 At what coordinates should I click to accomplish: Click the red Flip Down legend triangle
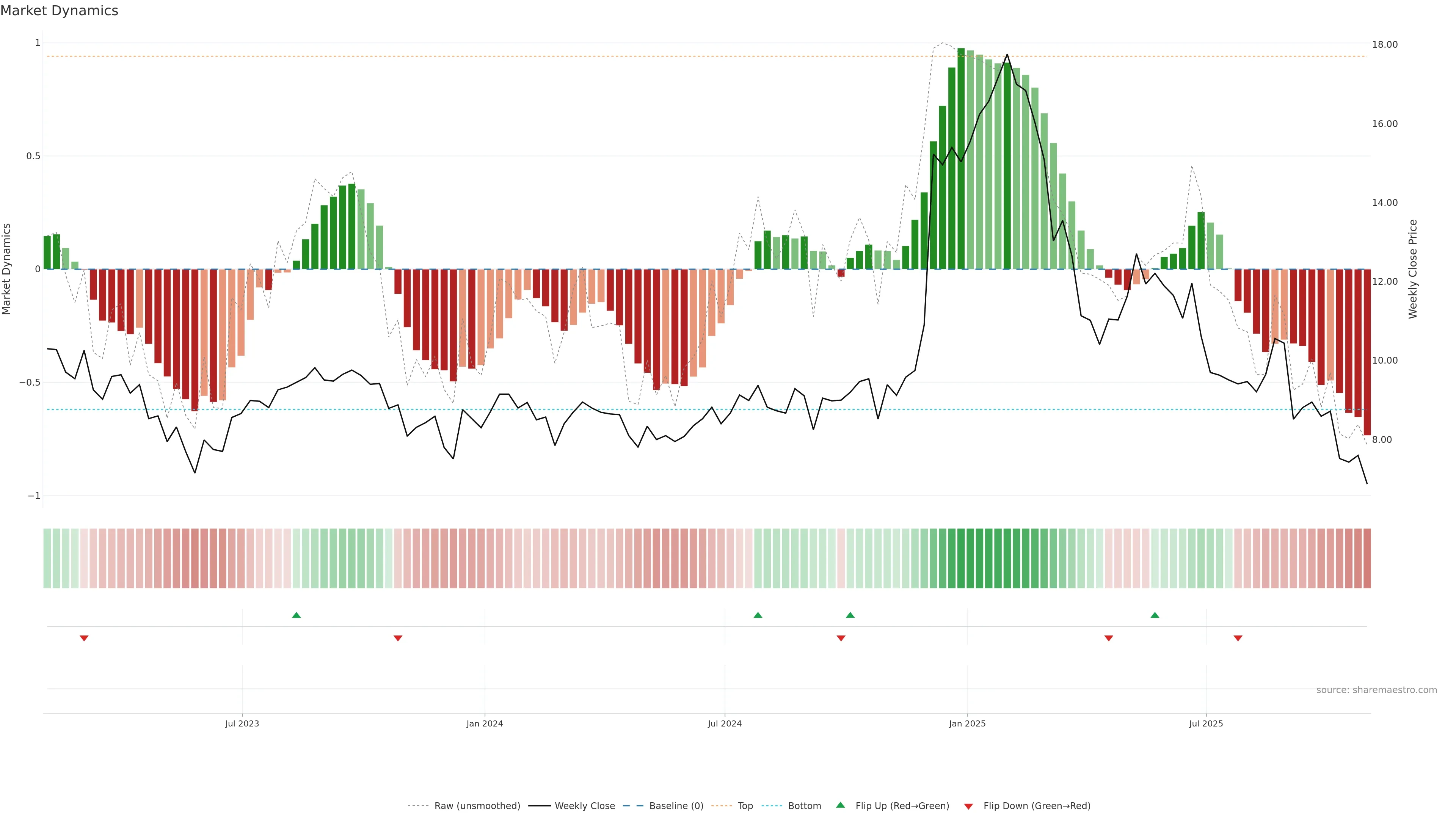coord(968,806)
